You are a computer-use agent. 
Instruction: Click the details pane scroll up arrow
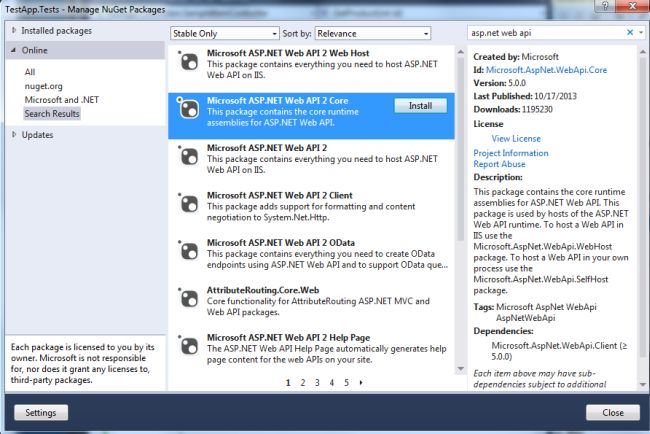[643, 52]
